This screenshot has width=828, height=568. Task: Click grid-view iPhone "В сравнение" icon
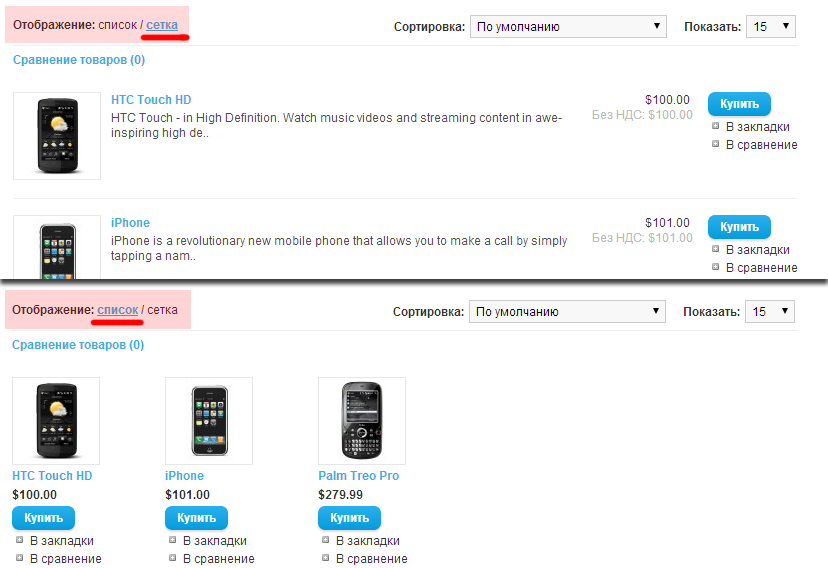point(173,558)
